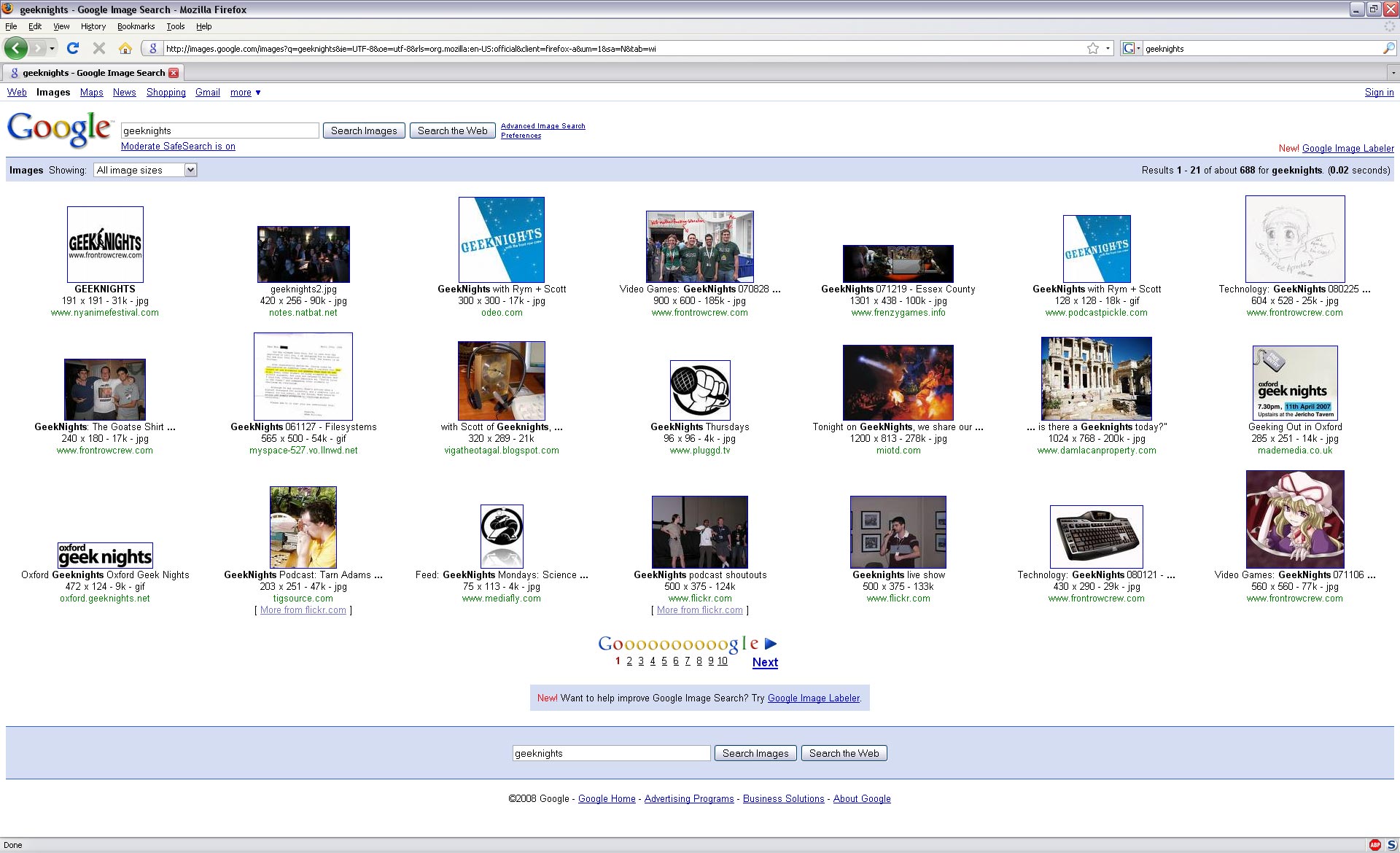Open the All image sizes dropdown

[145, 170]
